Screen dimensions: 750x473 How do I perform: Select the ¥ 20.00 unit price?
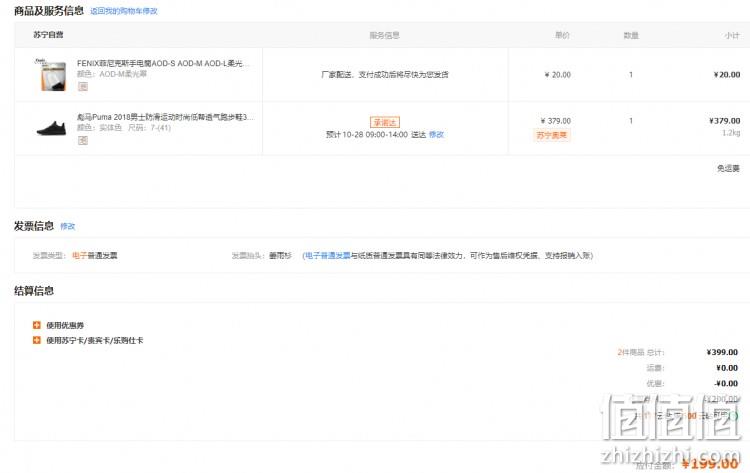(558, 75)
